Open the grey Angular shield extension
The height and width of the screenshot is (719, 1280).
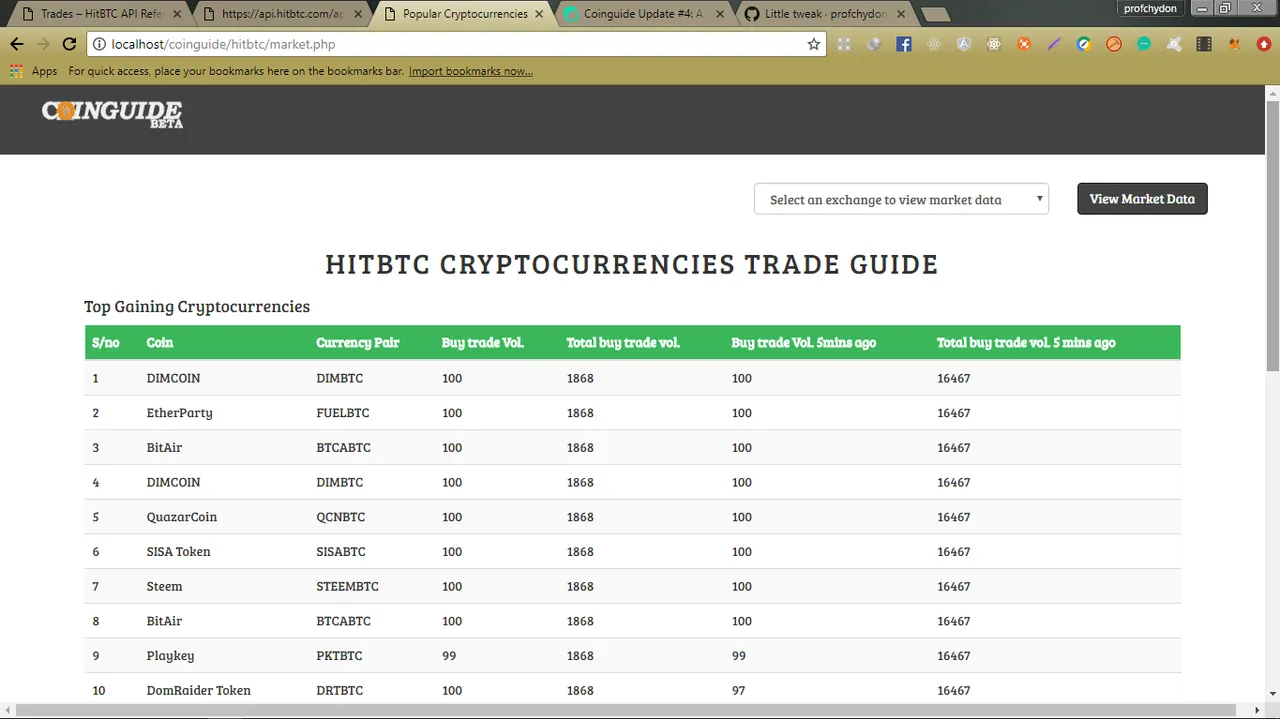[x=964, y=44]
